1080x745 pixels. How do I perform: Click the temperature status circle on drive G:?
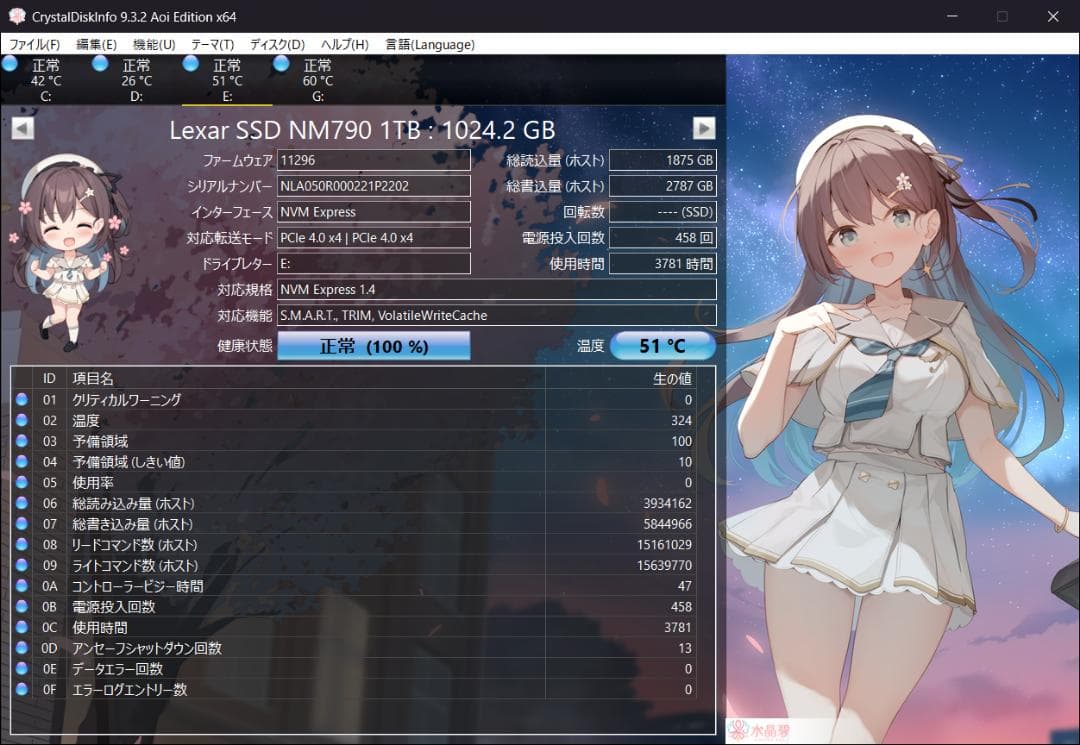(x=281, y=63)
